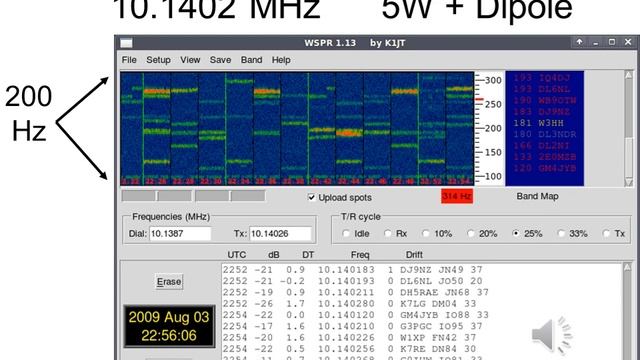Maximize the WSPR window
The image size is (640, 360).
pyautogui.click(x=611, y=42)
